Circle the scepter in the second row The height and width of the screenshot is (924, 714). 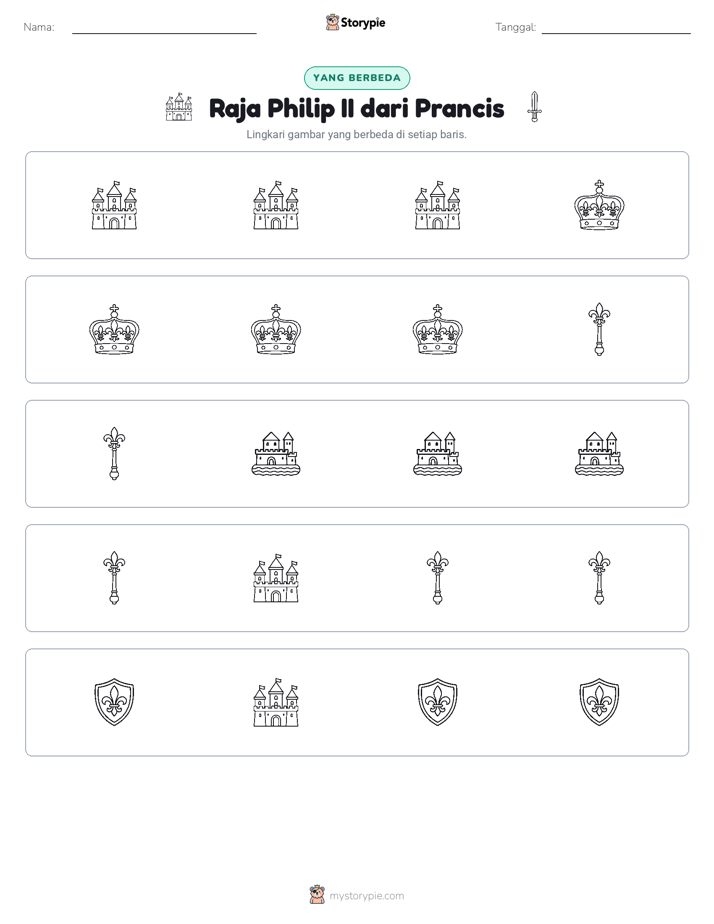599,329
